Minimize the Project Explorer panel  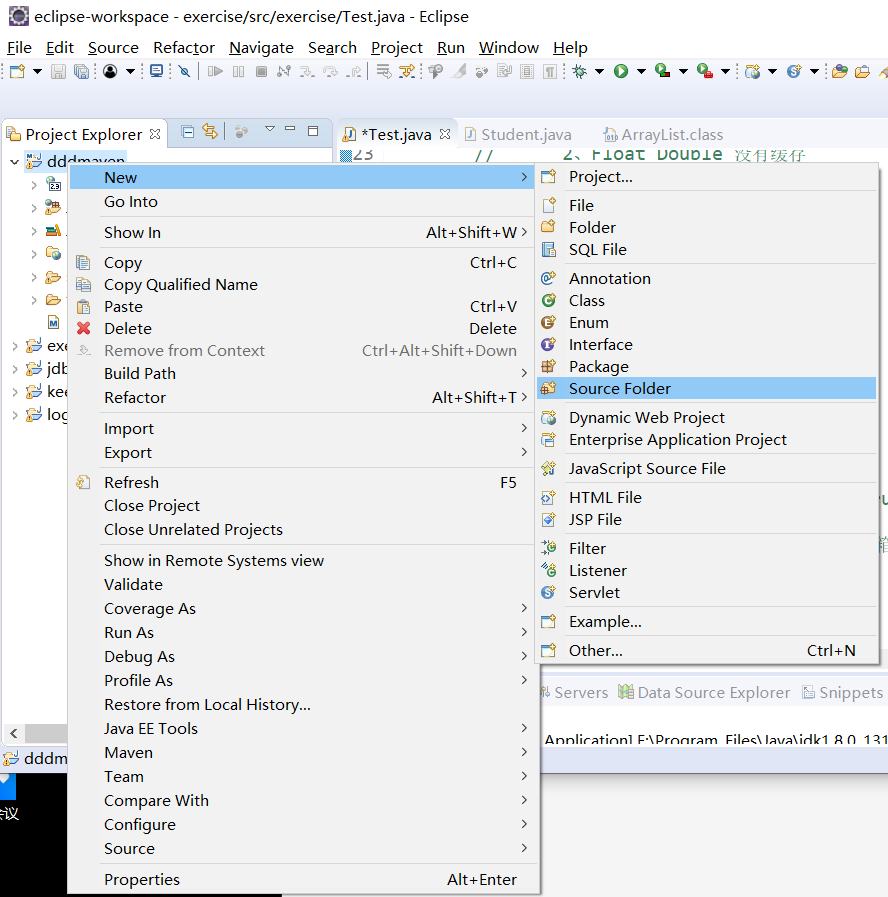click(x=290, y=129)
